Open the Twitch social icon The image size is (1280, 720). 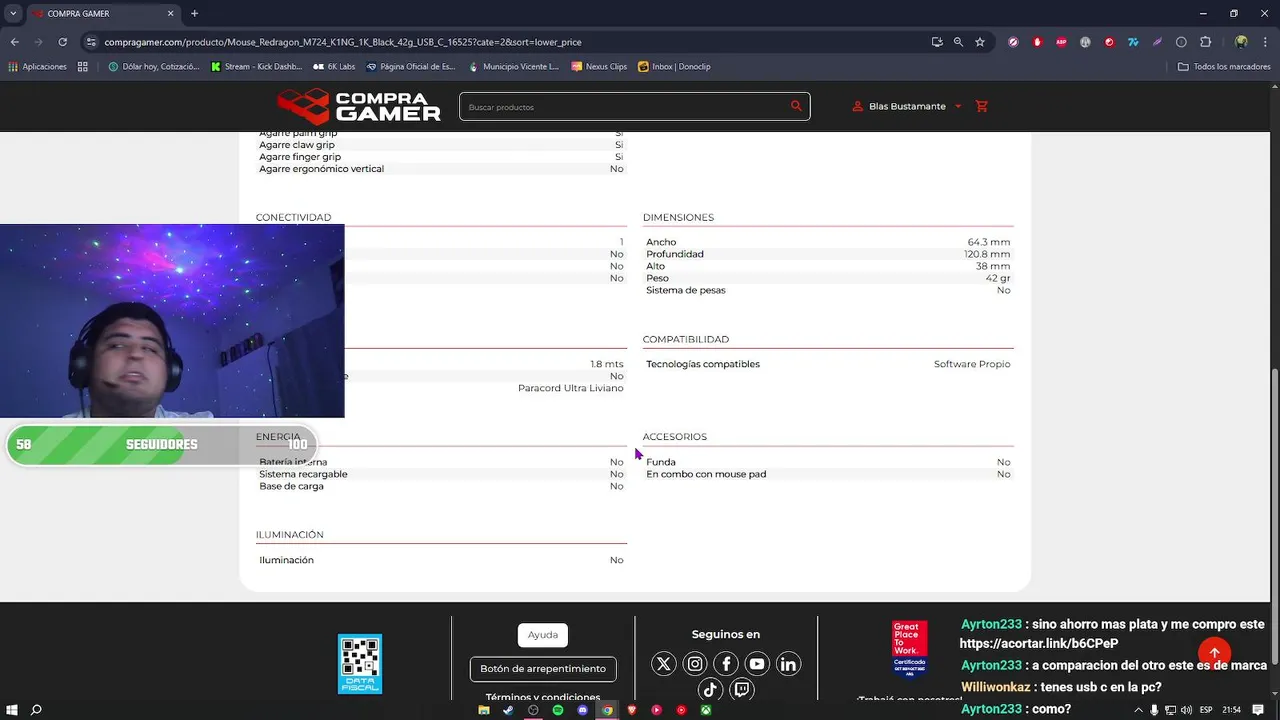pyautogui.click(x=741, y=689)
